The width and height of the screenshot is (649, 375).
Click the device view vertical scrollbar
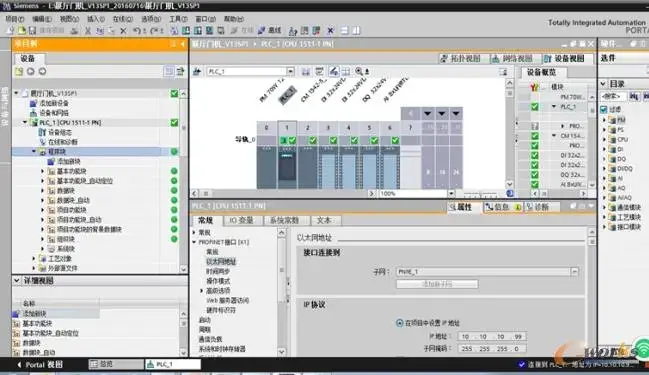pyautogui.click(x=510, y=133)
